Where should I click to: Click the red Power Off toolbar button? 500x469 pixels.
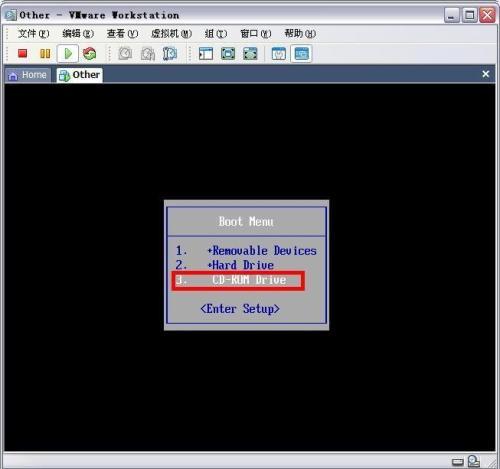(23, 53)
